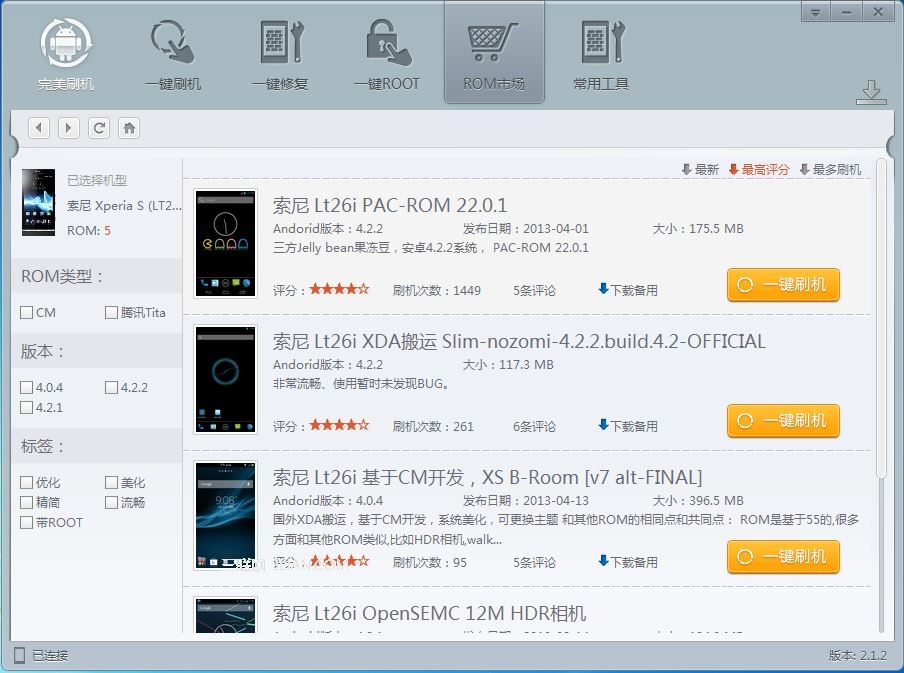This screenshot has height=673, width=904.
Task: Flash Slim-nozomi with 一键刷机 button
Action: pyautogui.click(x=783, y=421)
